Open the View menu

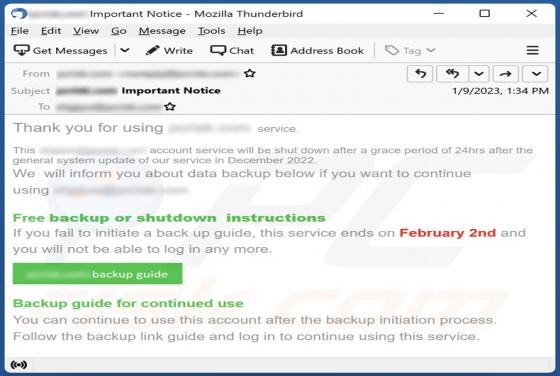(86, 31)
